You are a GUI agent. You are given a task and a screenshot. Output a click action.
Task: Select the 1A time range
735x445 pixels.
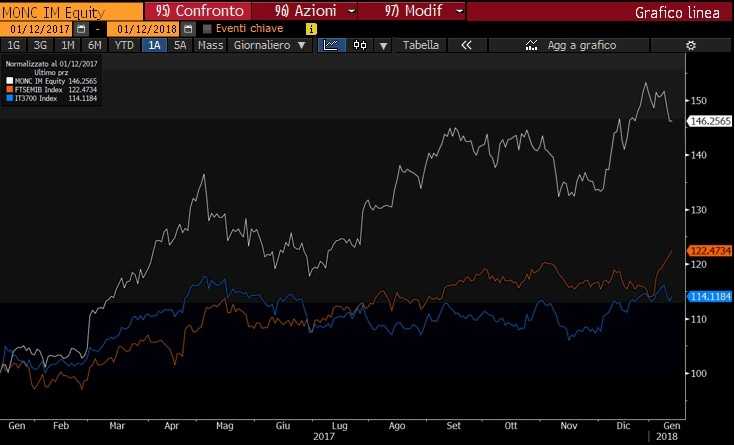154,45
